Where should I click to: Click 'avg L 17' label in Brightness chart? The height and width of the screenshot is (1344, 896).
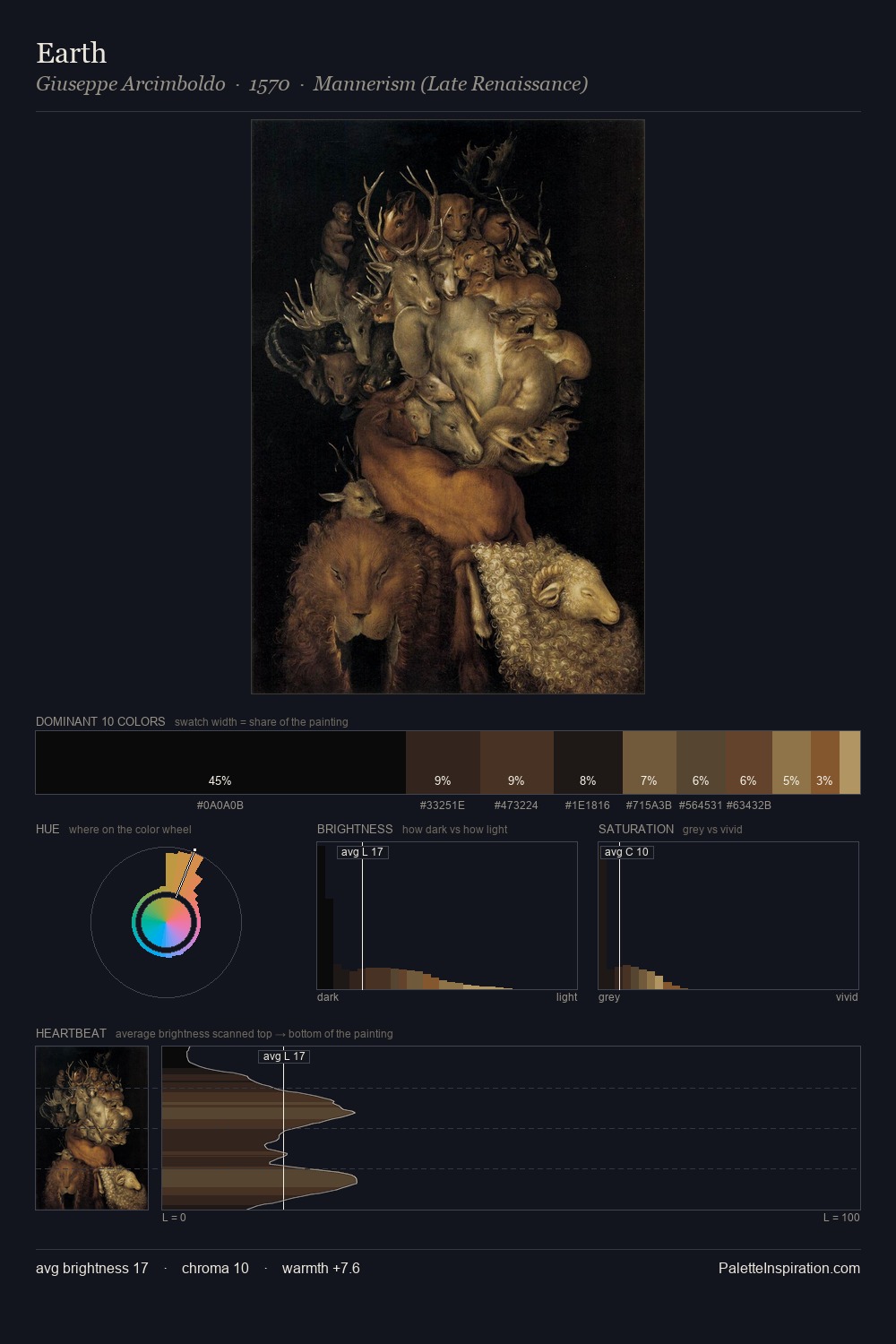click(x=362, y=852)
